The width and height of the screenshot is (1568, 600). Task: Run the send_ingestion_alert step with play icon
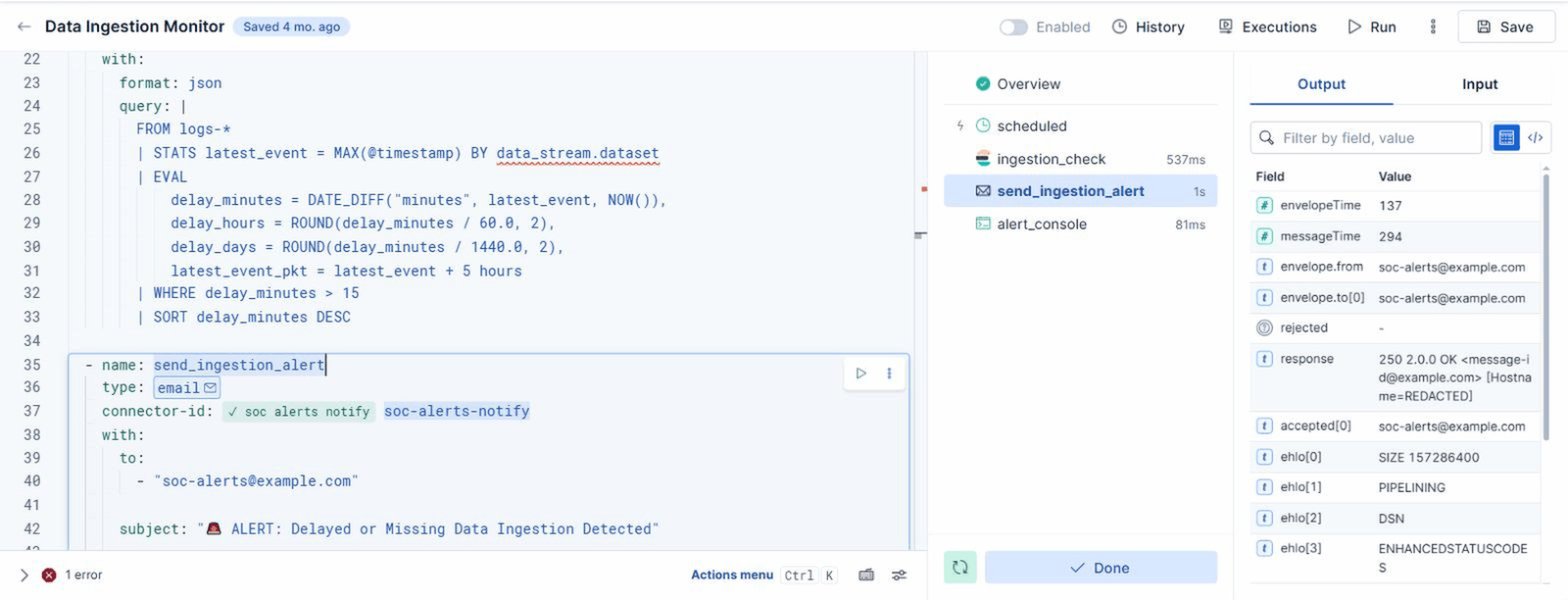860,374
